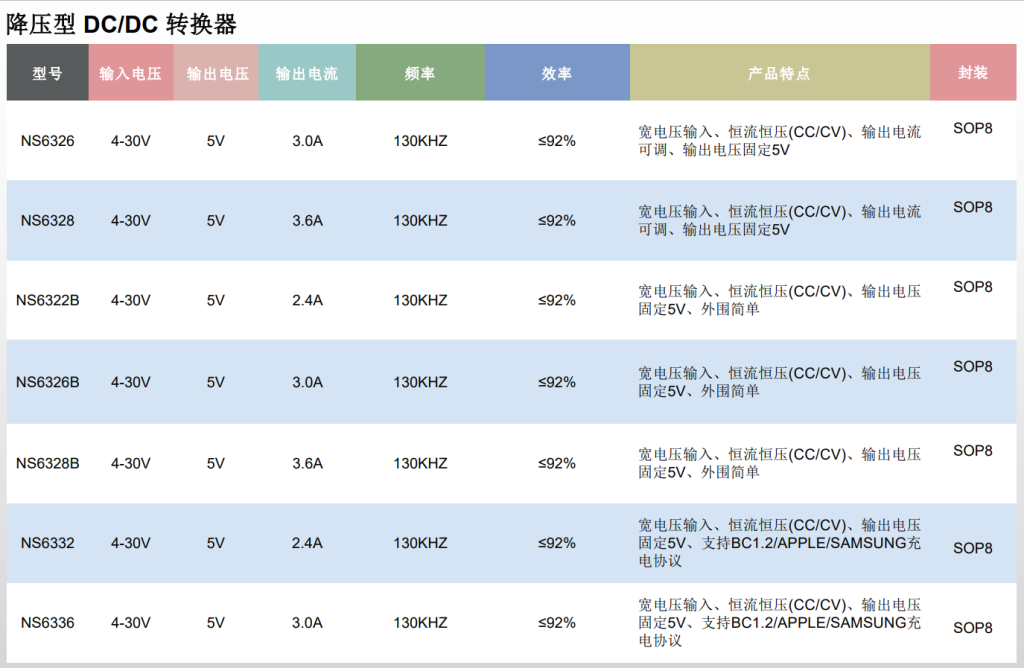Select the NS6322B model cell
This screenshot has width=1024, height=668.
tap(48, 300)
